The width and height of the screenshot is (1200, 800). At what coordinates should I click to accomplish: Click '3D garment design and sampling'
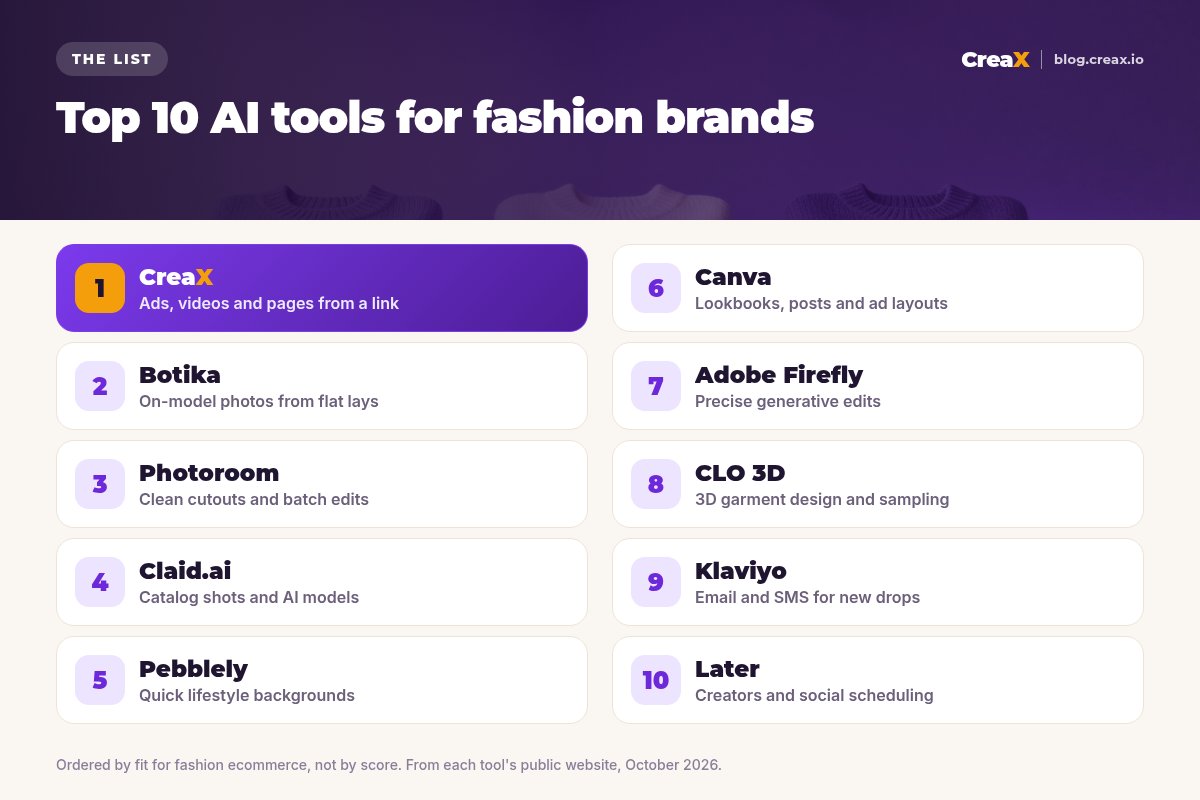(x=822, y=499)
